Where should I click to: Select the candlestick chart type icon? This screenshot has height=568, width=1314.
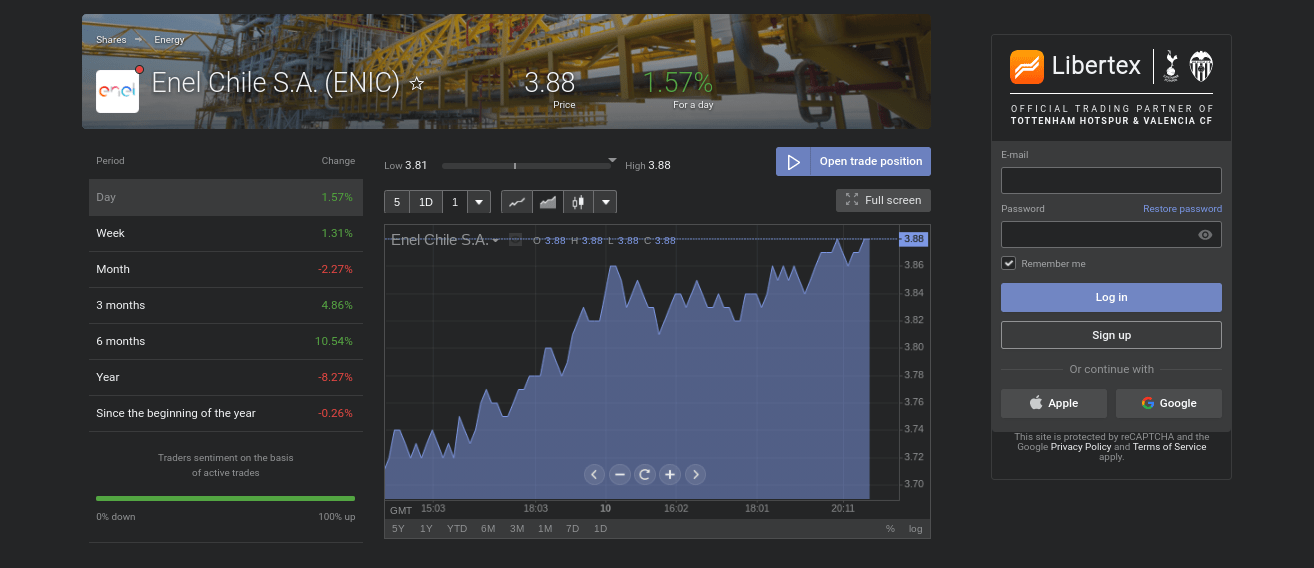pyautogui.click(x=578, y=202)
